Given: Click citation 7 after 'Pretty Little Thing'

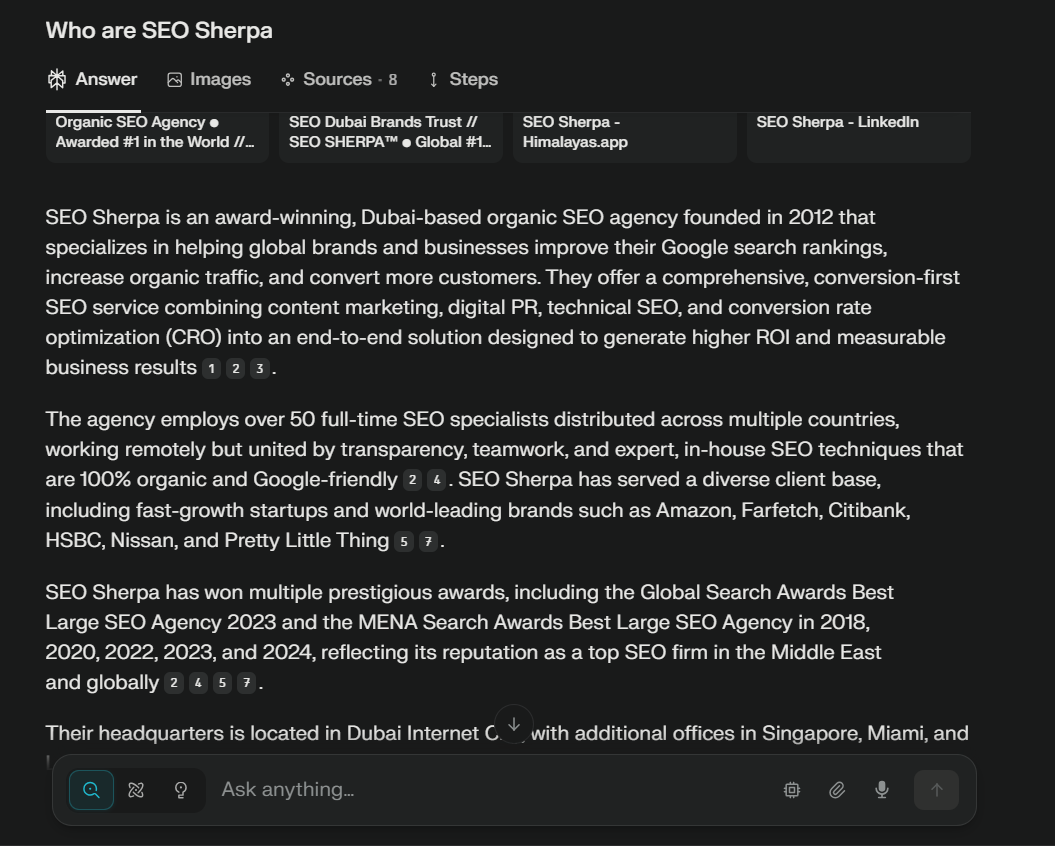Looking at the screenshot, I should (x=428, y=541).
